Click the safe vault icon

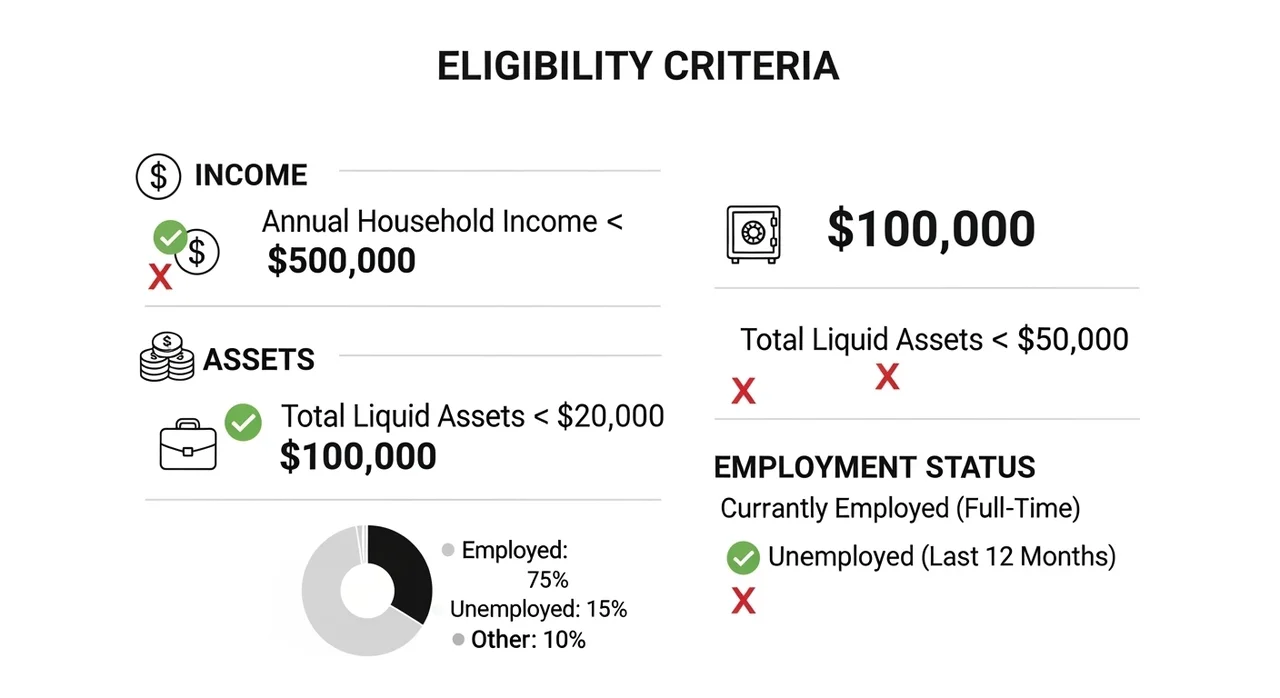(x=752, y=235)
